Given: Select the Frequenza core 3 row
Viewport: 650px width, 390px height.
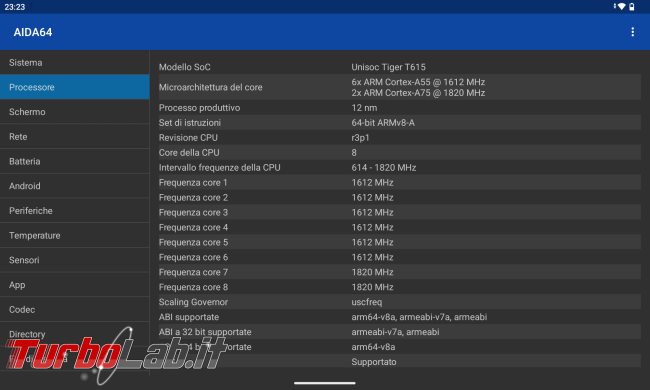Looking at the screenshot, I should click(x=400, y=212).
